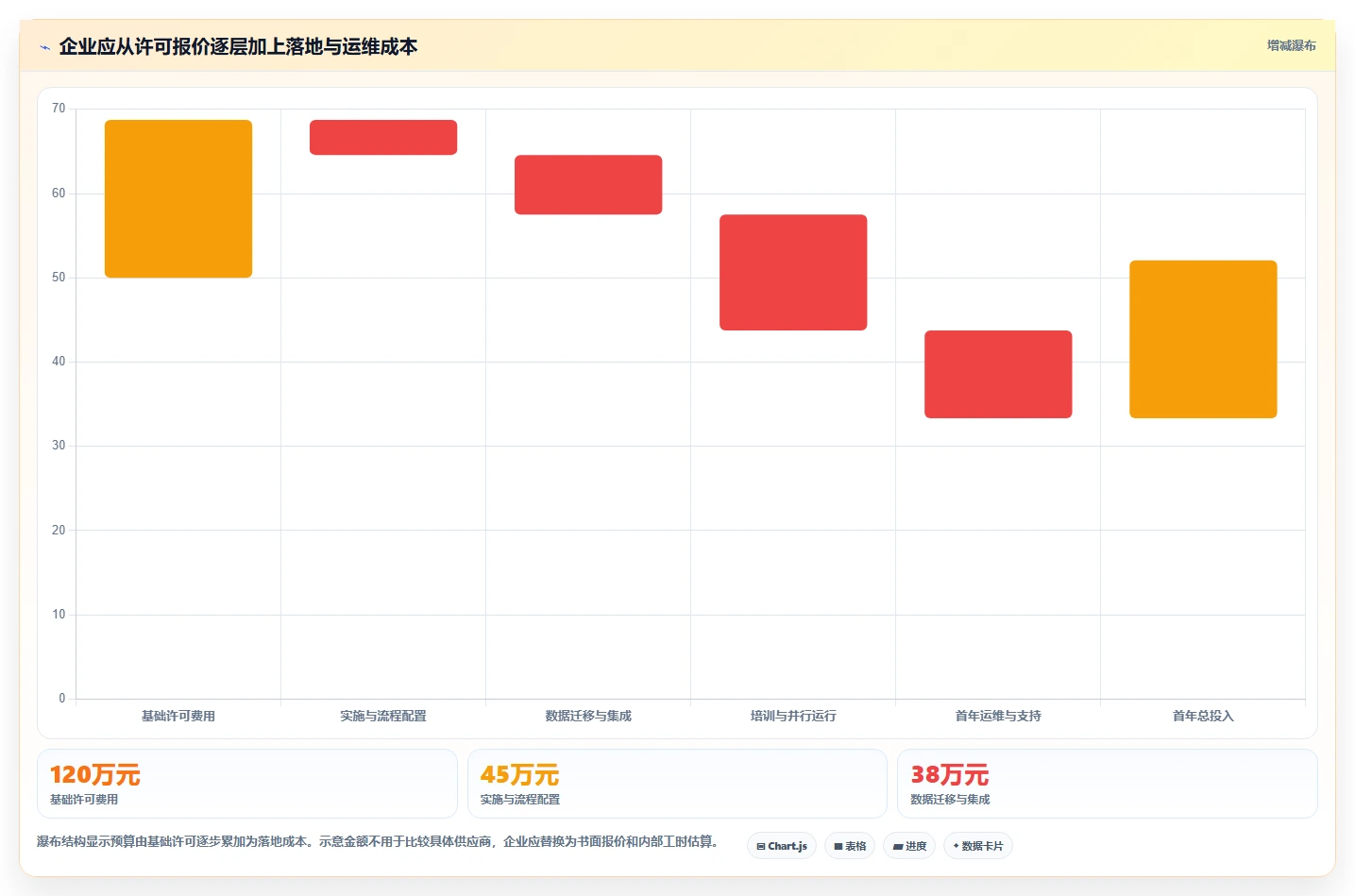Open the 38万元 数据迁移与集成 card
Viewport: 1355px width, 896px height.
1107,784
